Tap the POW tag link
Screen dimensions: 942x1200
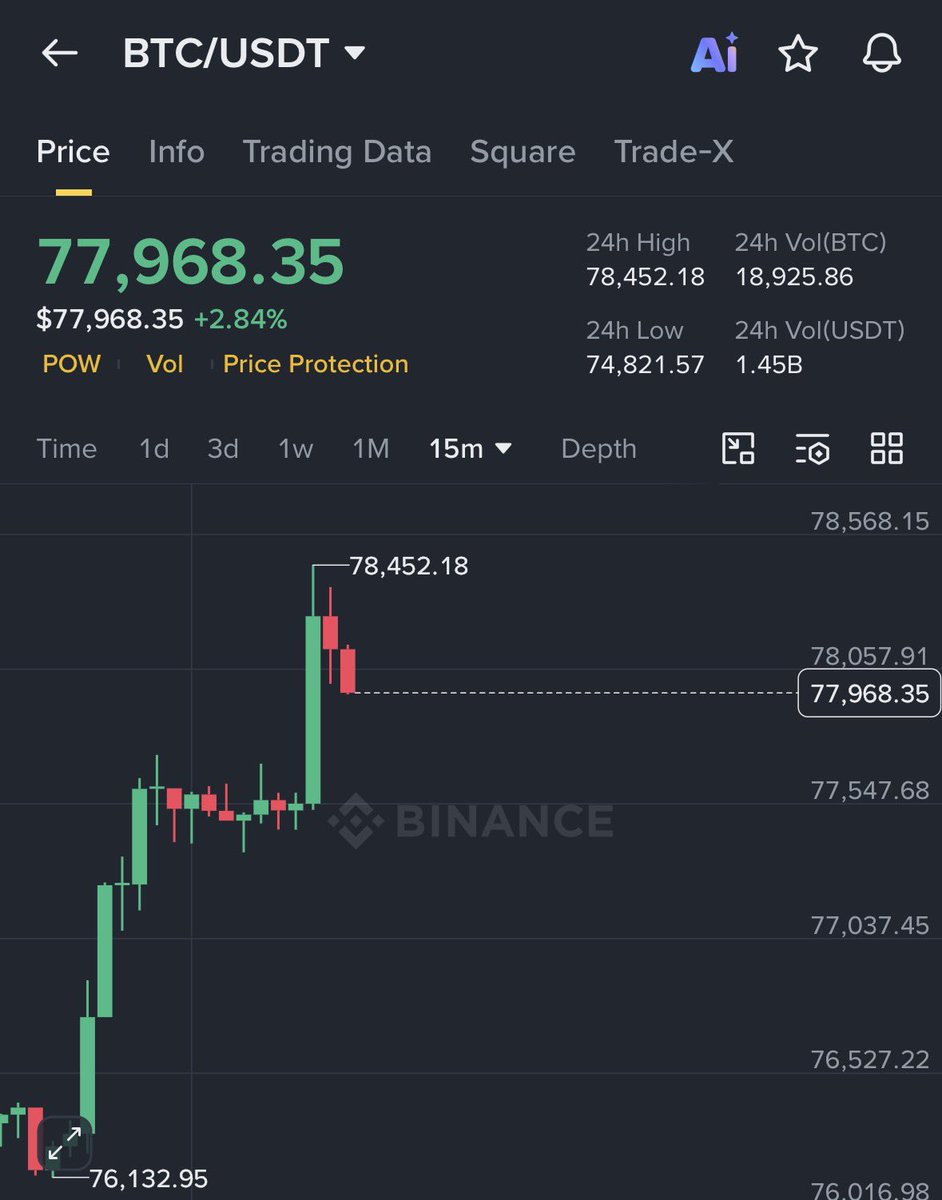[x=71, y=364]
